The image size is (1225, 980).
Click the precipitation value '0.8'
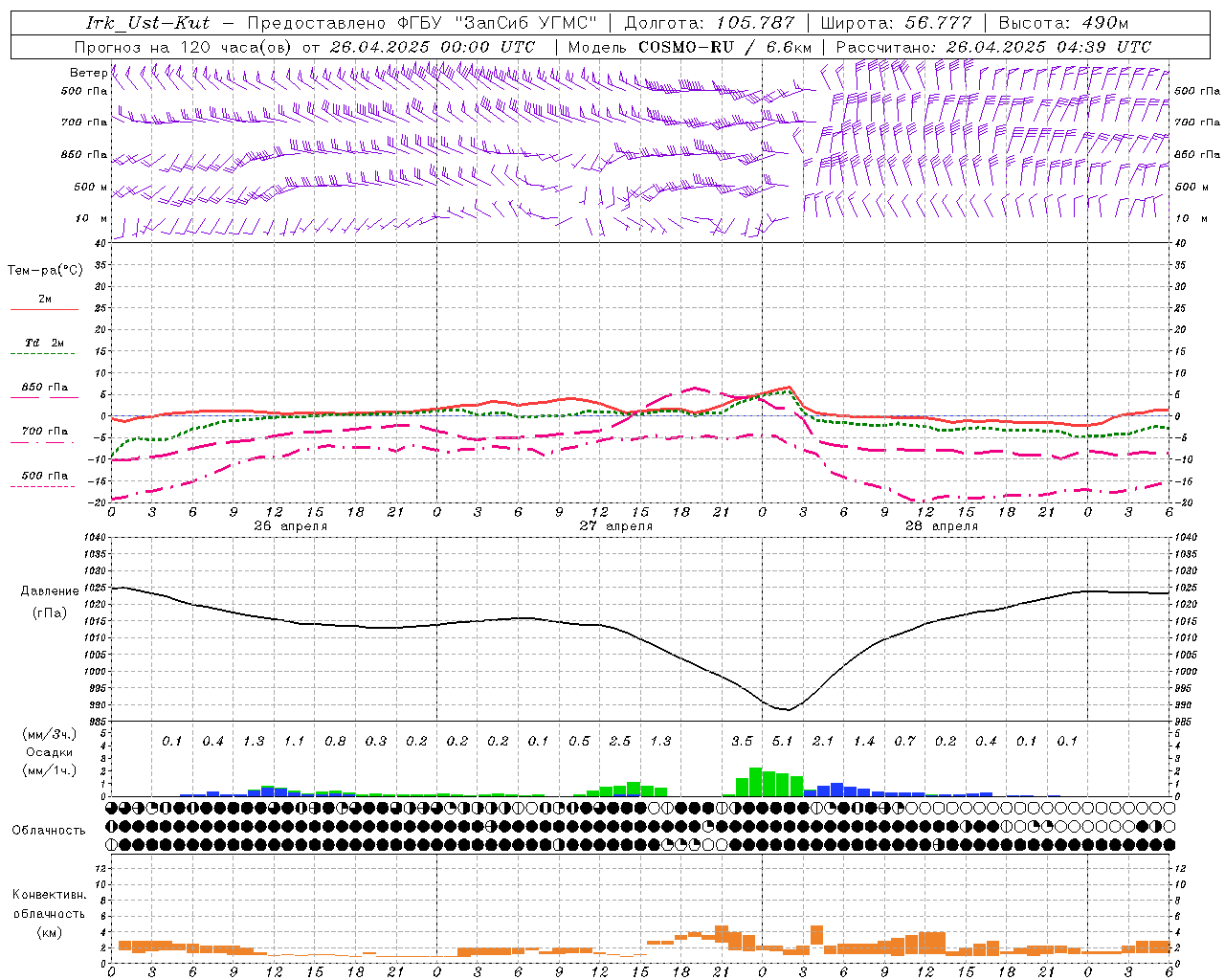(x=335, y=741)
